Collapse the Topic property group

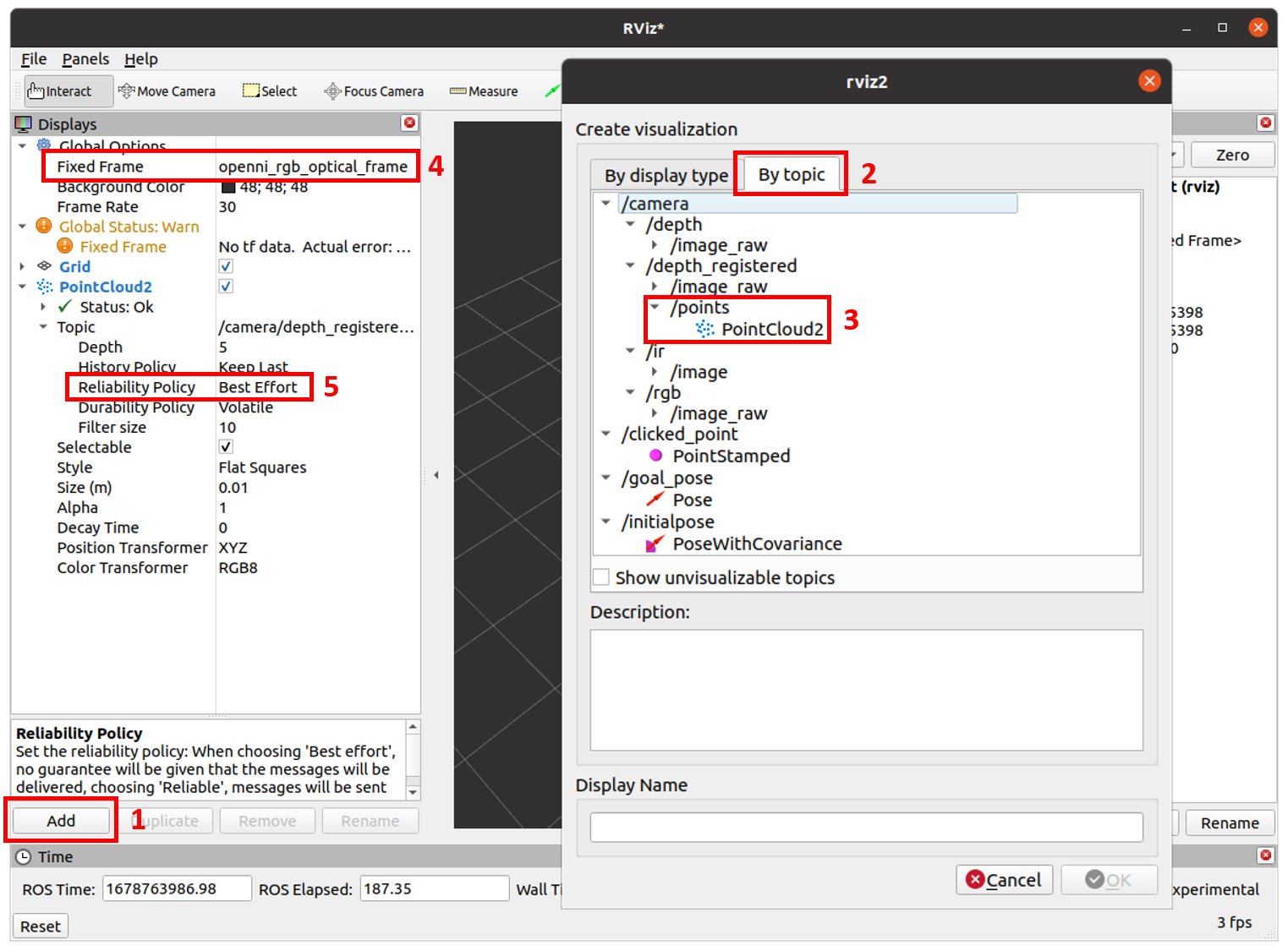(x=43, y=327)
